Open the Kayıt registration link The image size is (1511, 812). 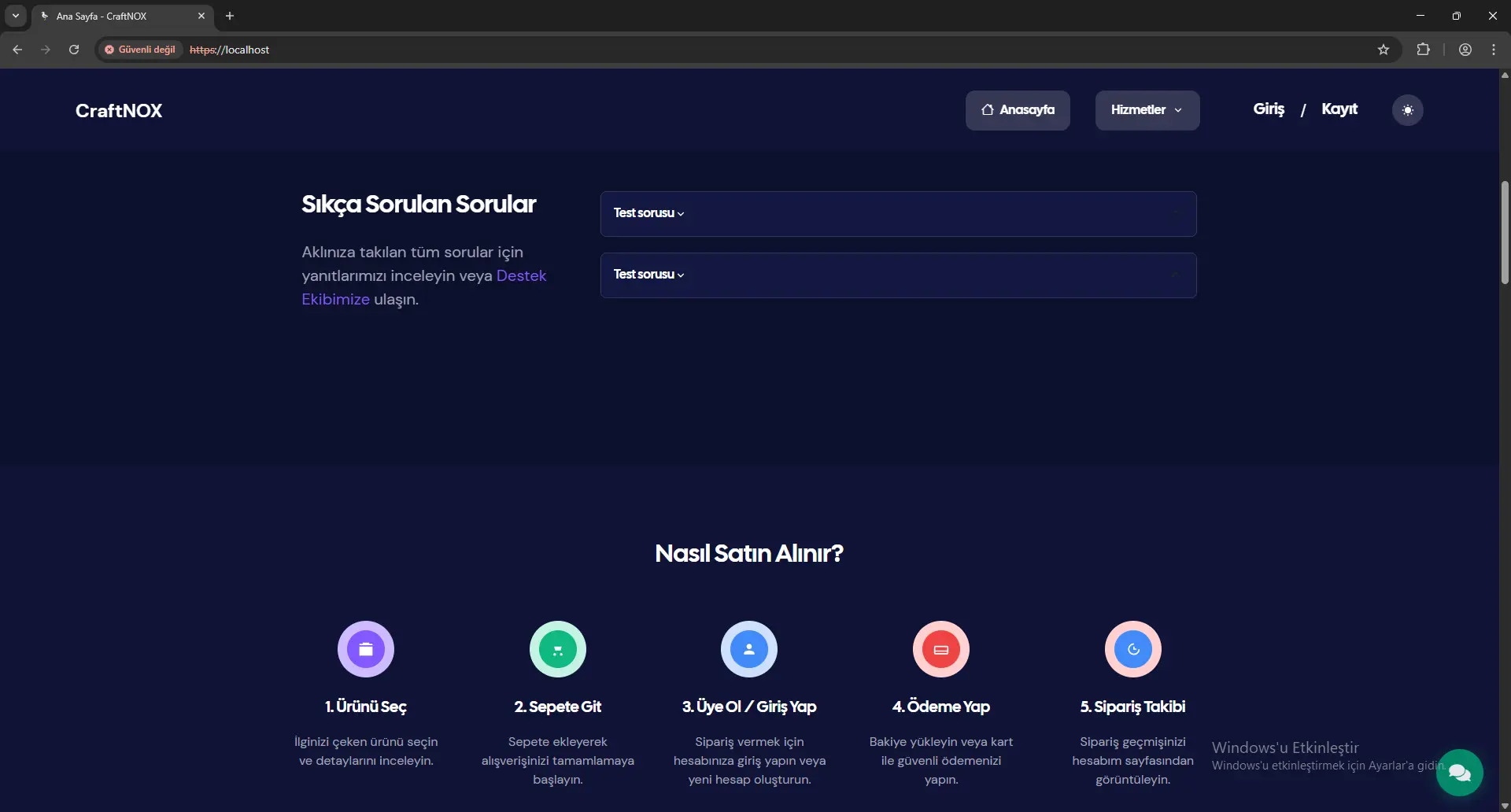click(1339, 109)
